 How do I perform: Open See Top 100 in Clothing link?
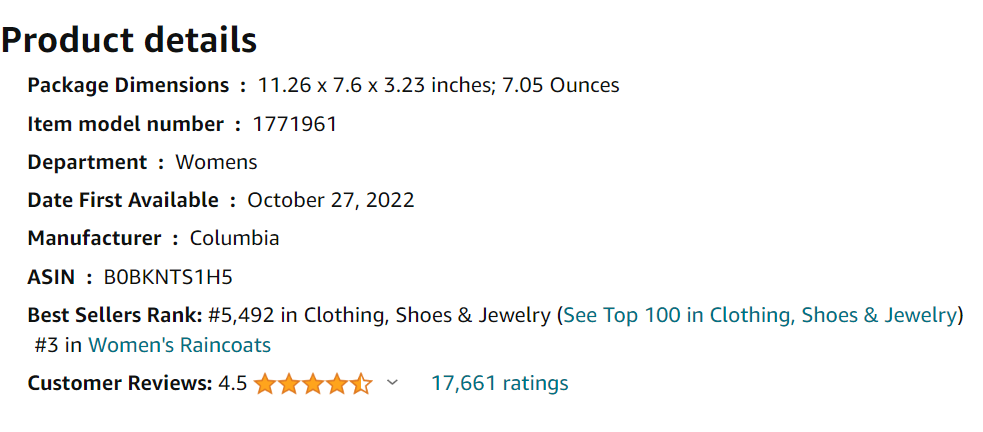pyautogui.click(x=759, y=315)
